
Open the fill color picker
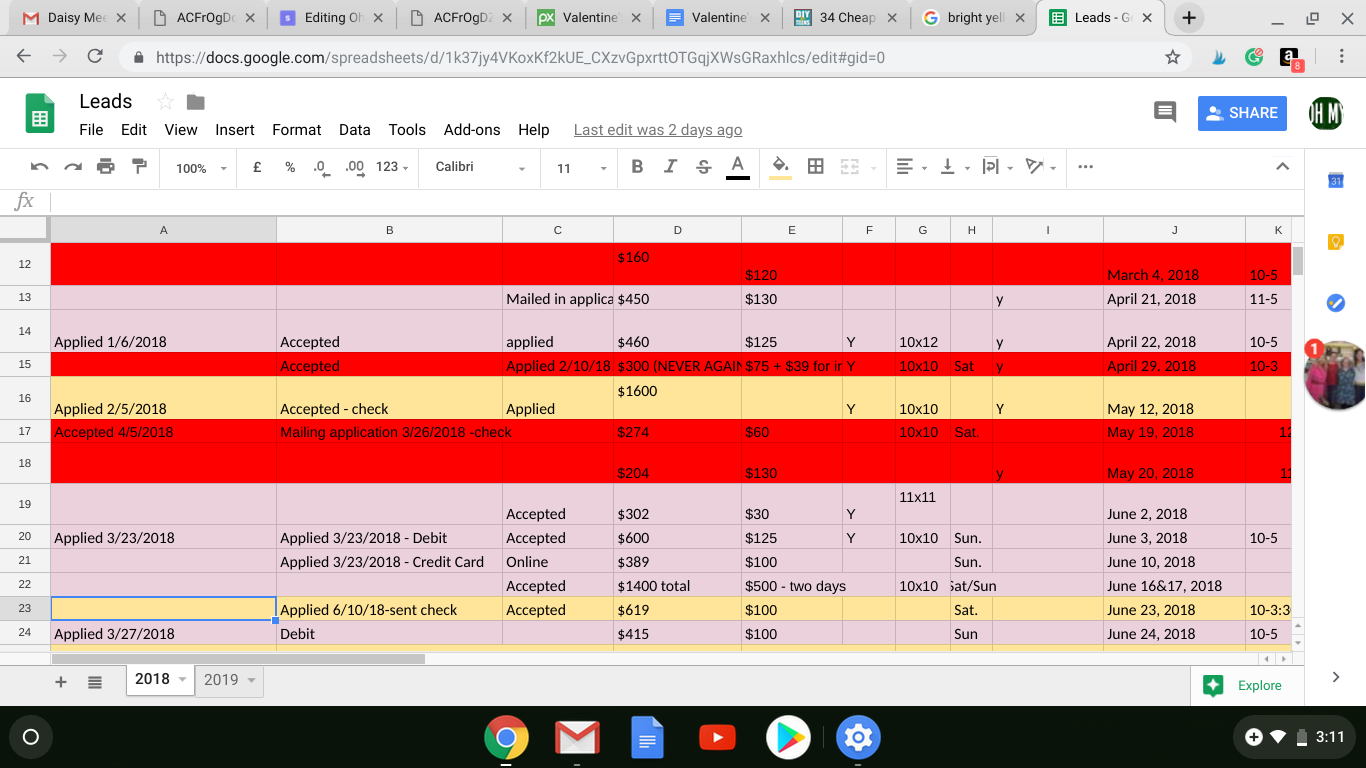(x=781, y=167)
